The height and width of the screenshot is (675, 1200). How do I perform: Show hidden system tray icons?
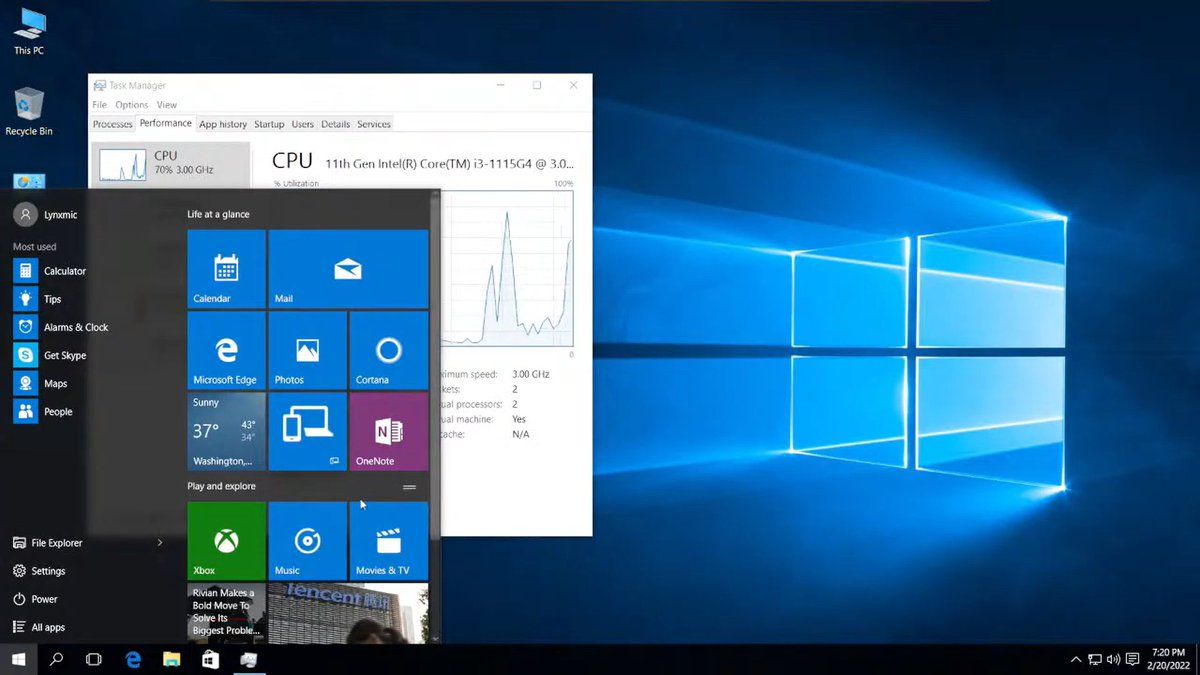1076,660
